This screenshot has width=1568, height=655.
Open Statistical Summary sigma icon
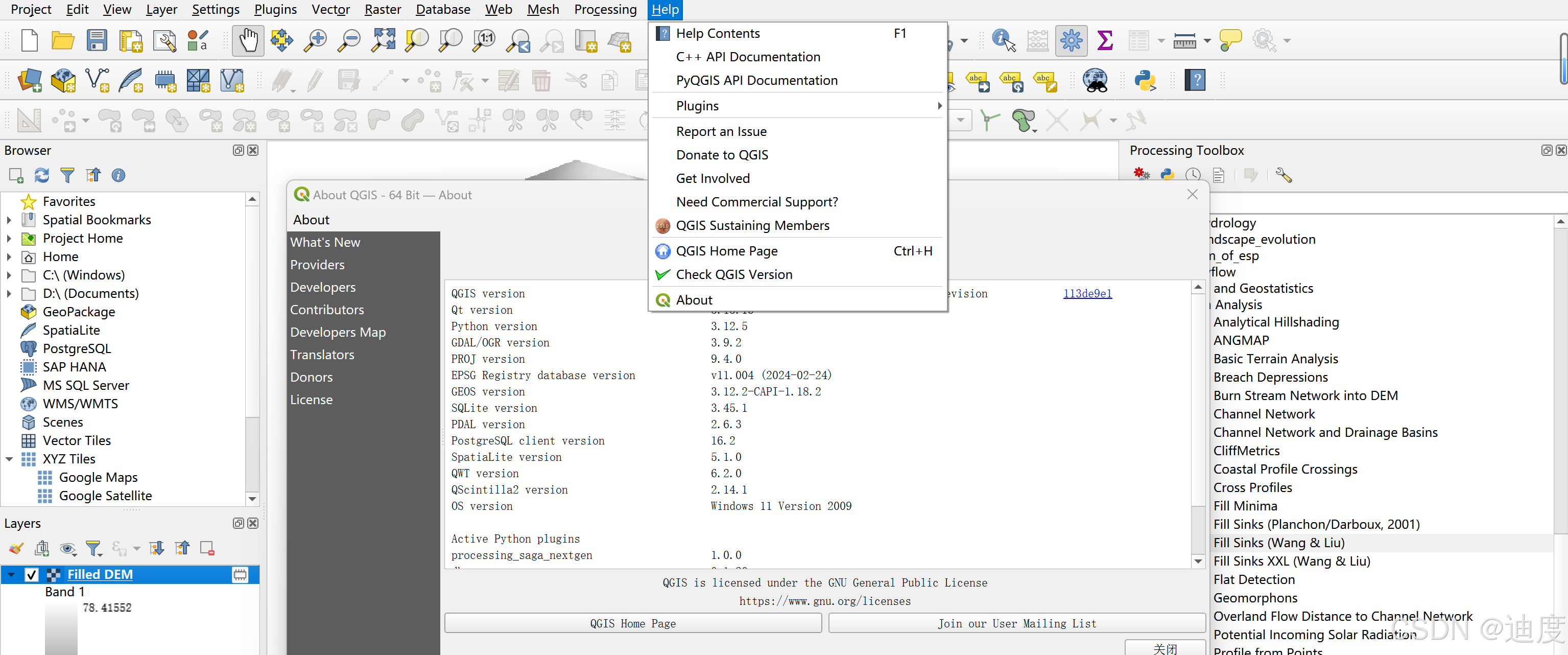(1105, 41)
